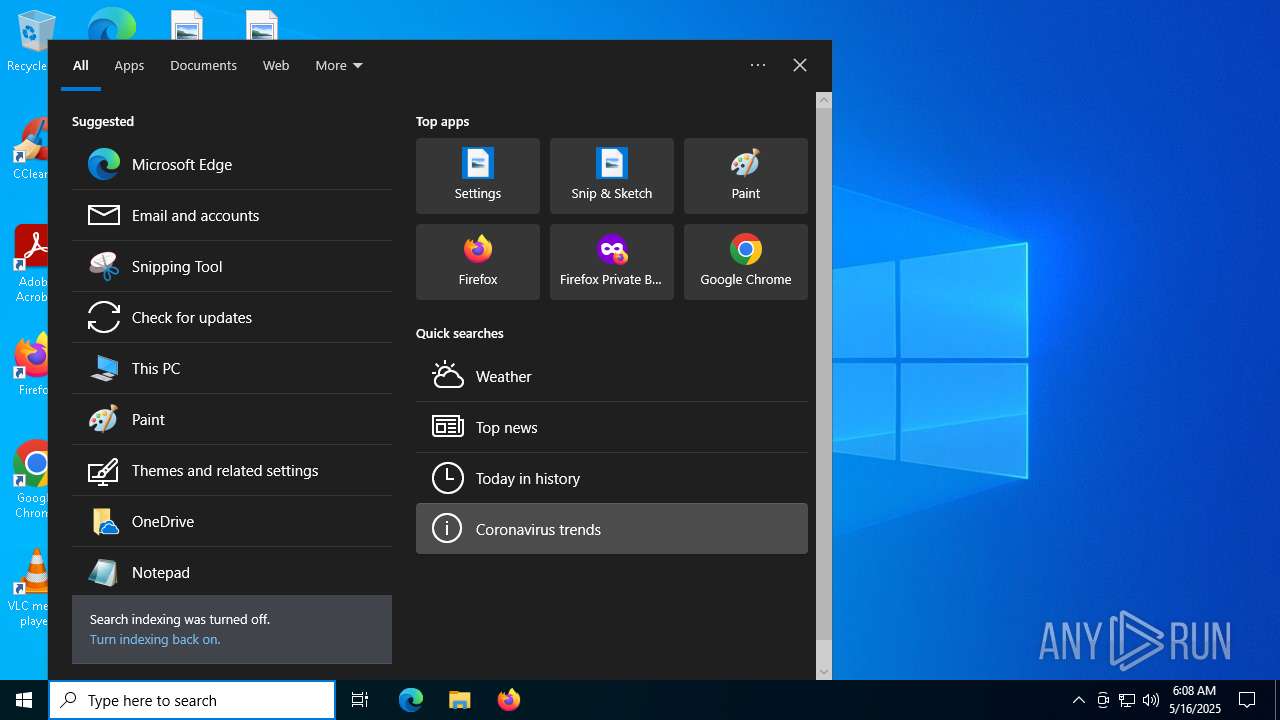Open Task View on taskbar

(x=360, y=700)
